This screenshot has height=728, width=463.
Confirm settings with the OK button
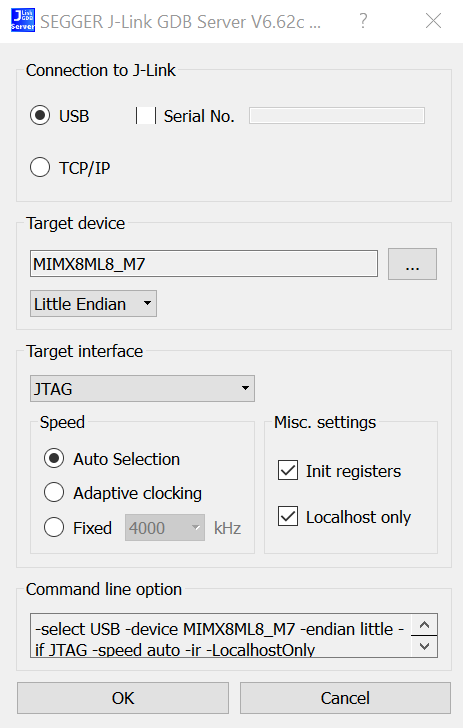[x=123, y=698]
